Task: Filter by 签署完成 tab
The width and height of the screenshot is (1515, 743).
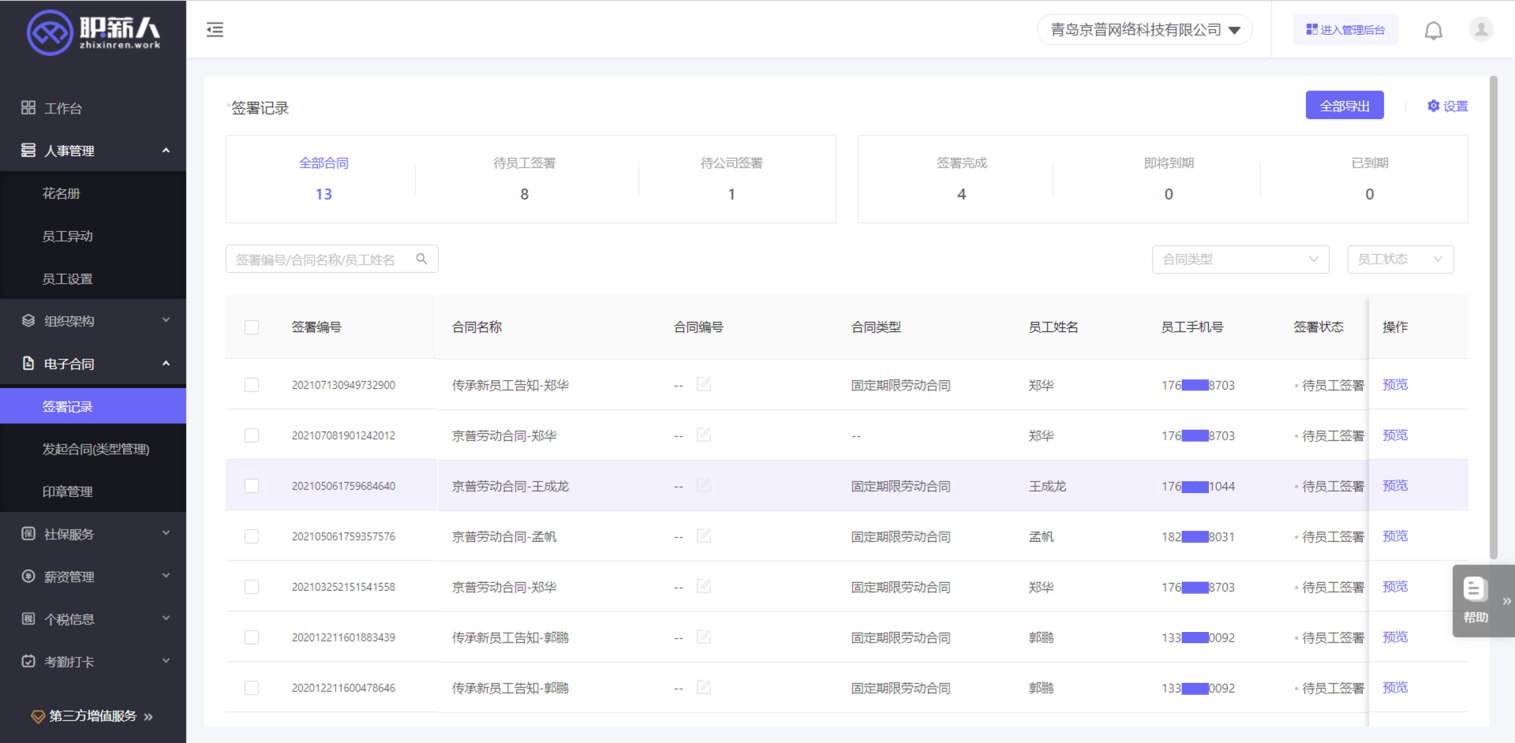Action: click(961, 178)
